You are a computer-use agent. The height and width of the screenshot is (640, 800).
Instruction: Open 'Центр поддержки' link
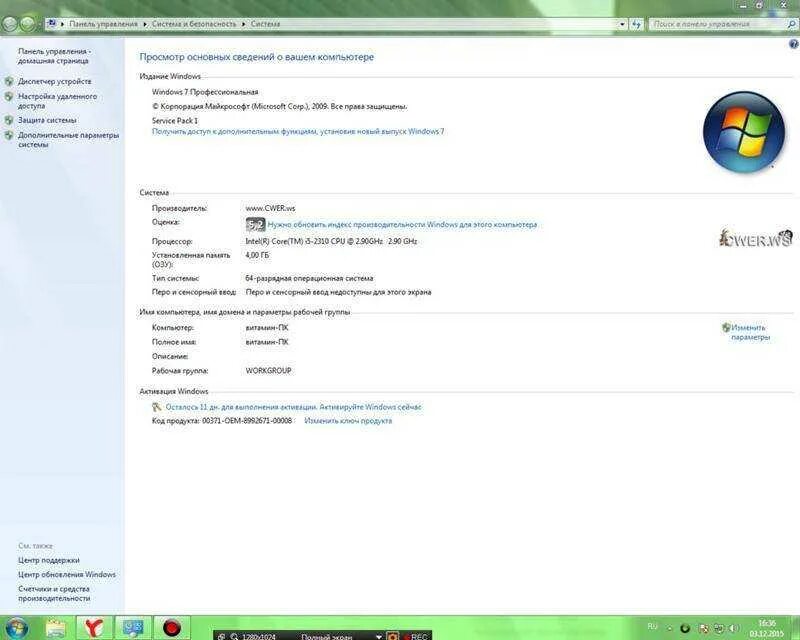pos(48,560)
